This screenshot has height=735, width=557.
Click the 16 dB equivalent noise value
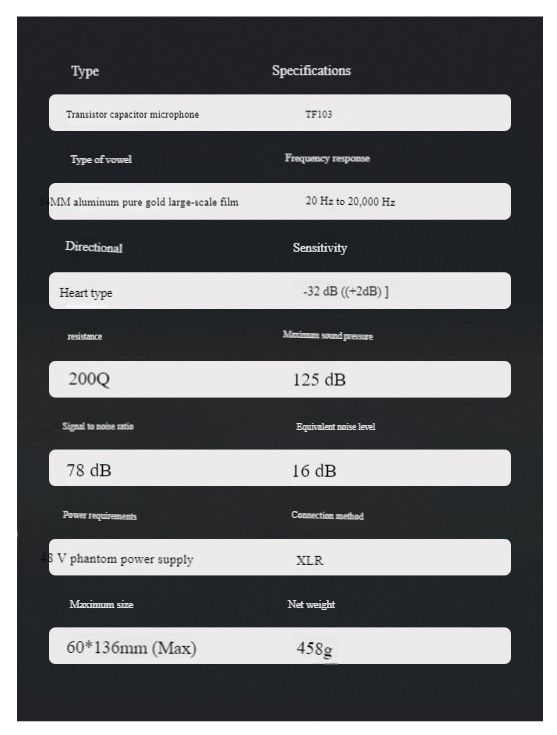(314, 471)
